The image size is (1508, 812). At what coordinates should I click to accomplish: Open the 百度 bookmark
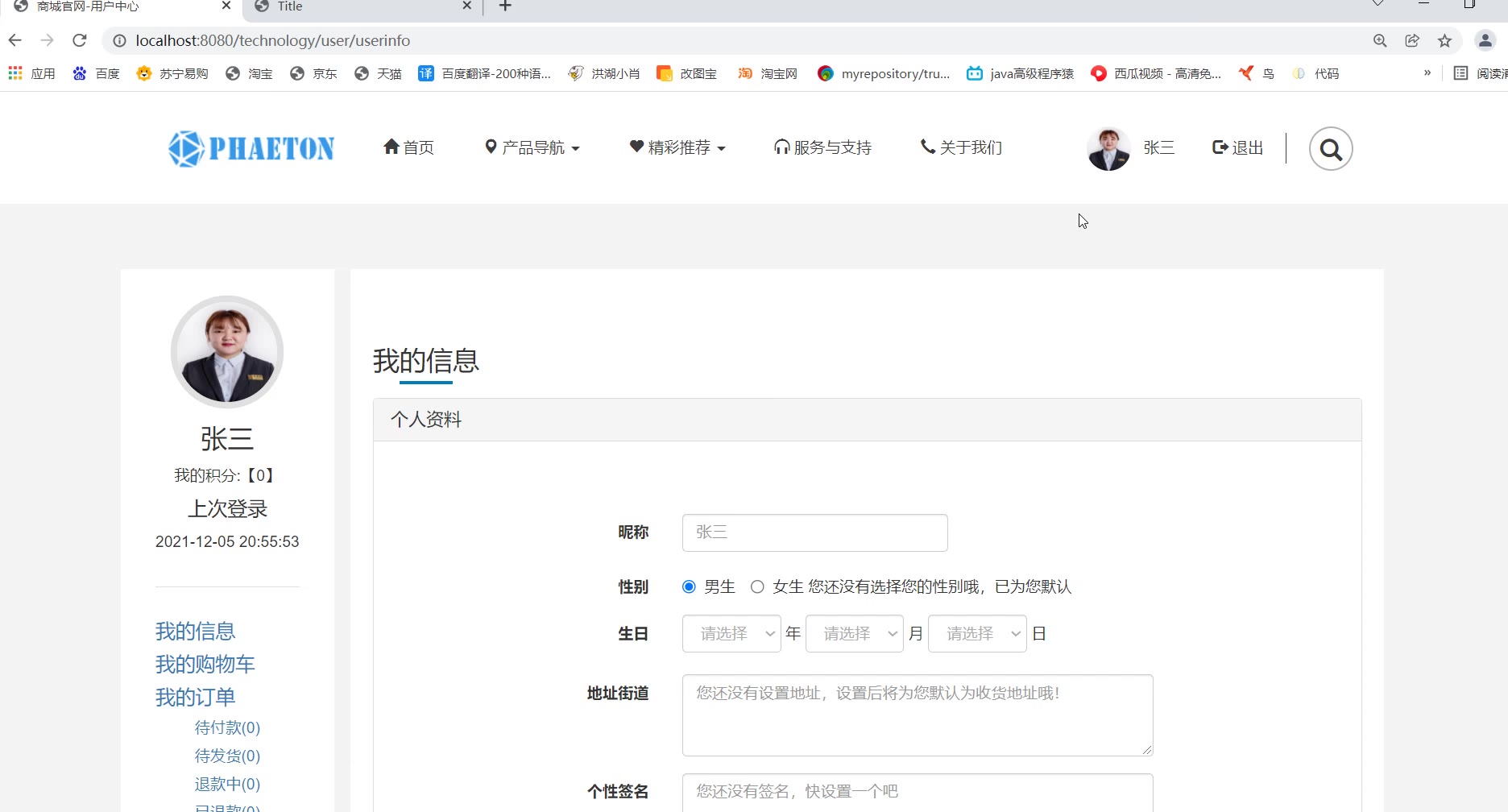click(96, 73)
